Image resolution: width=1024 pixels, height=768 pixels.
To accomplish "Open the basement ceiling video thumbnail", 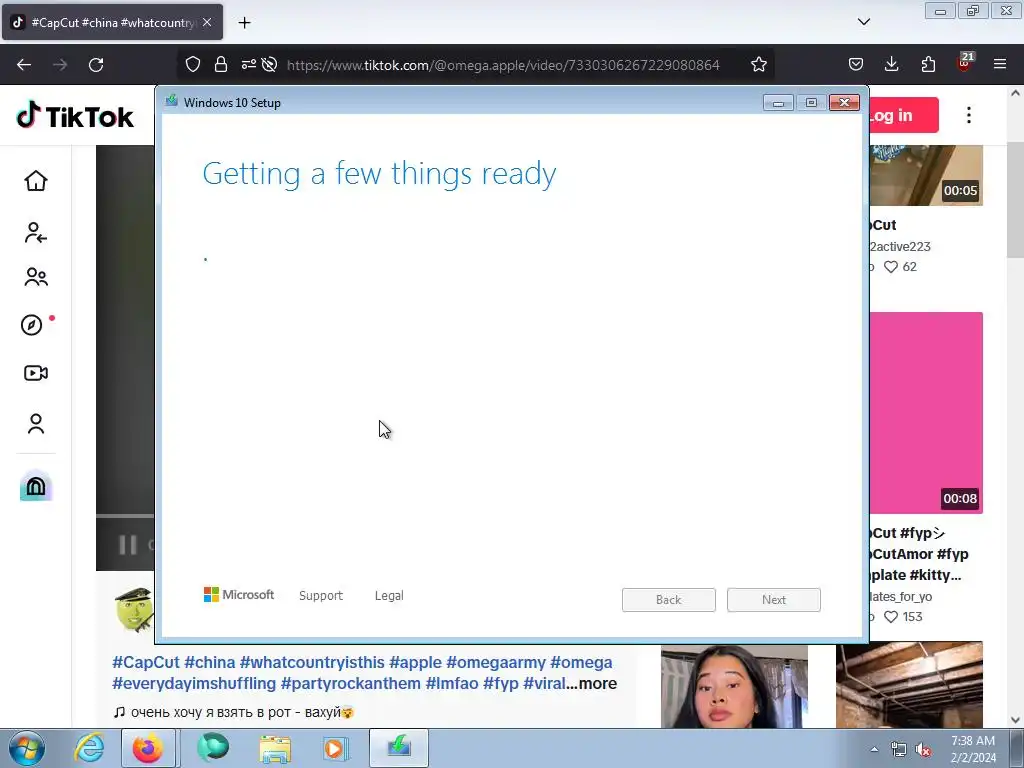I will 909,684.
